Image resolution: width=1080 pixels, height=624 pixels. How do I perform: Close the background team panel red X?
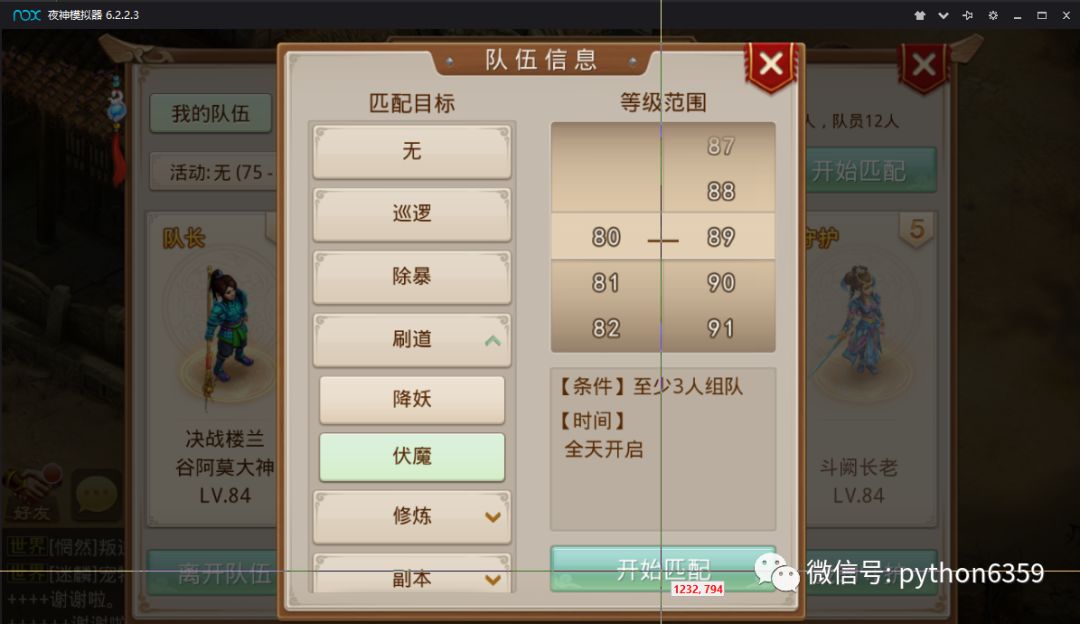[924, 65]
